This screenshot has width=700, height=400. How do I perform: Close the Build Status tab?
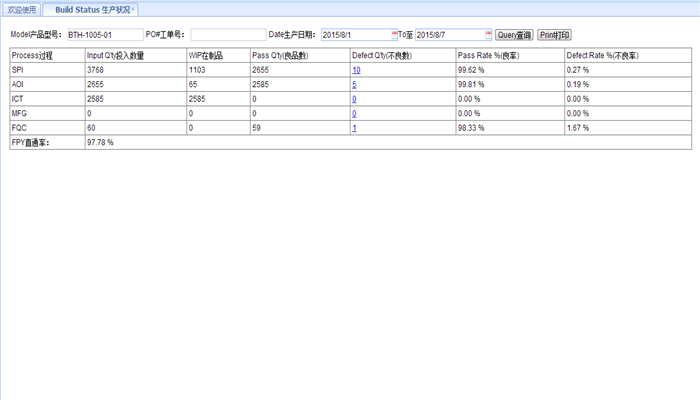133,9
